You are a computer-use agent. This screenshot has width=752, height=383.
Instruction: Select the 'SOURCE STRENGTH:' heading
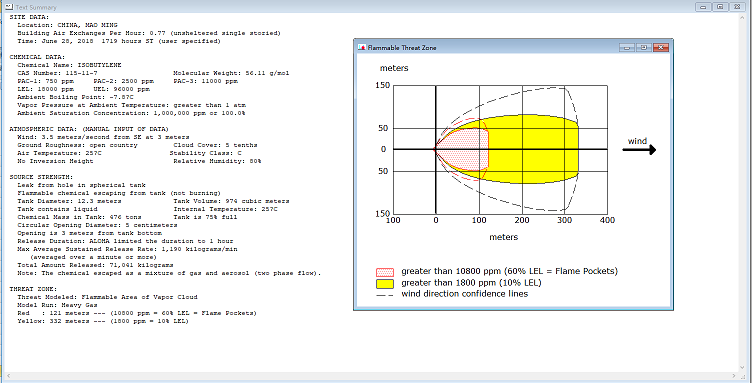coord(41,177)
